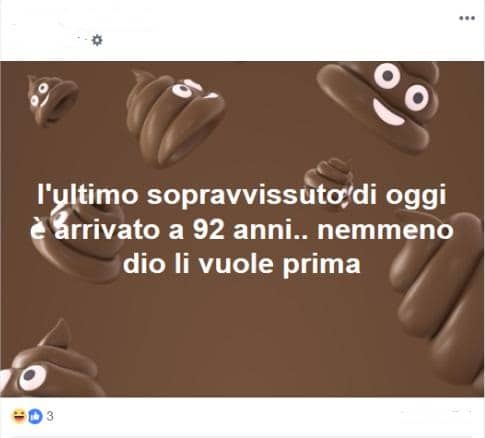Screen dimensions: 485x438
Task: Click the large smiling poop emoji top right
Action: [x=378, y=105]
